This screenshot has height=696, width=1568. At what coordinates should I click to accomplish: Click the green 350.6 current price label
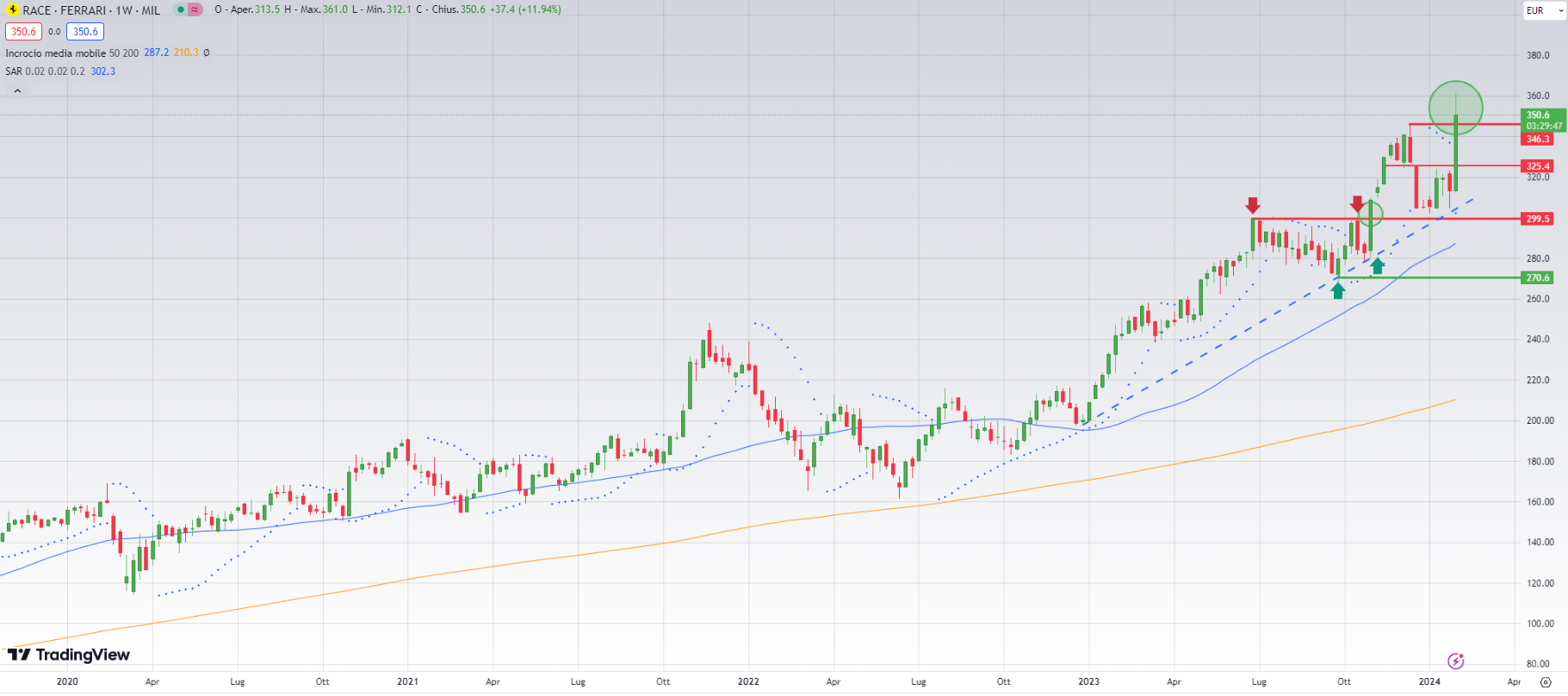(1542, 120)
